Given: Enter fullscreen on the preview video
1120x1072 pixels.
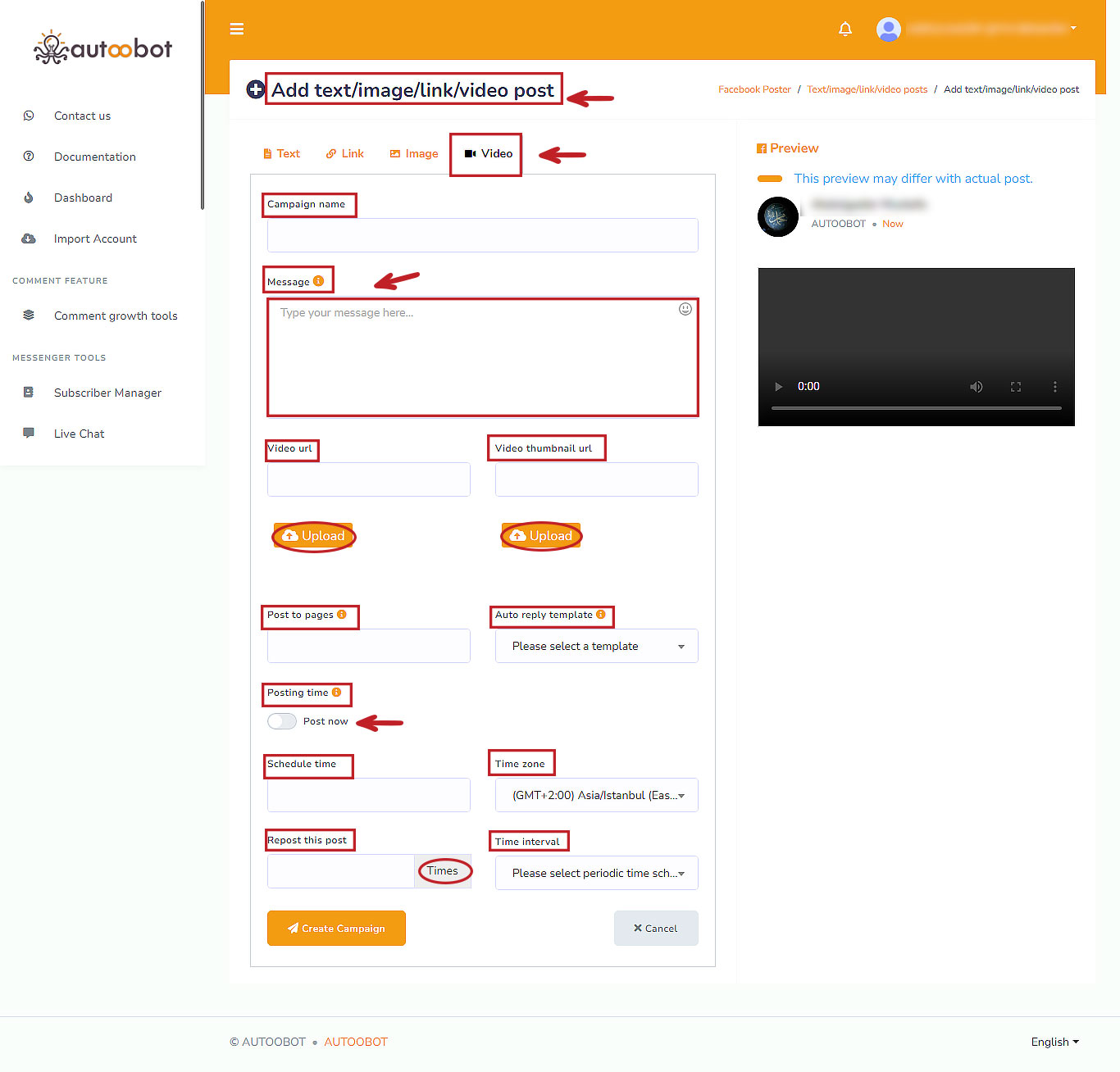Looking at the screenshot, I should (x=1016, y=387).
